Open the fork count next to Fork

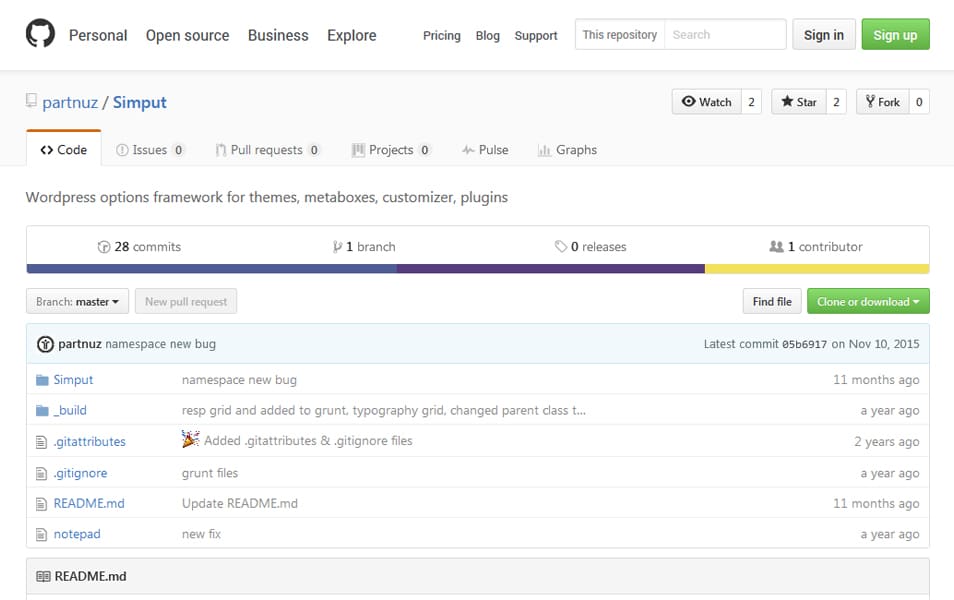click(x=919, y=102)
